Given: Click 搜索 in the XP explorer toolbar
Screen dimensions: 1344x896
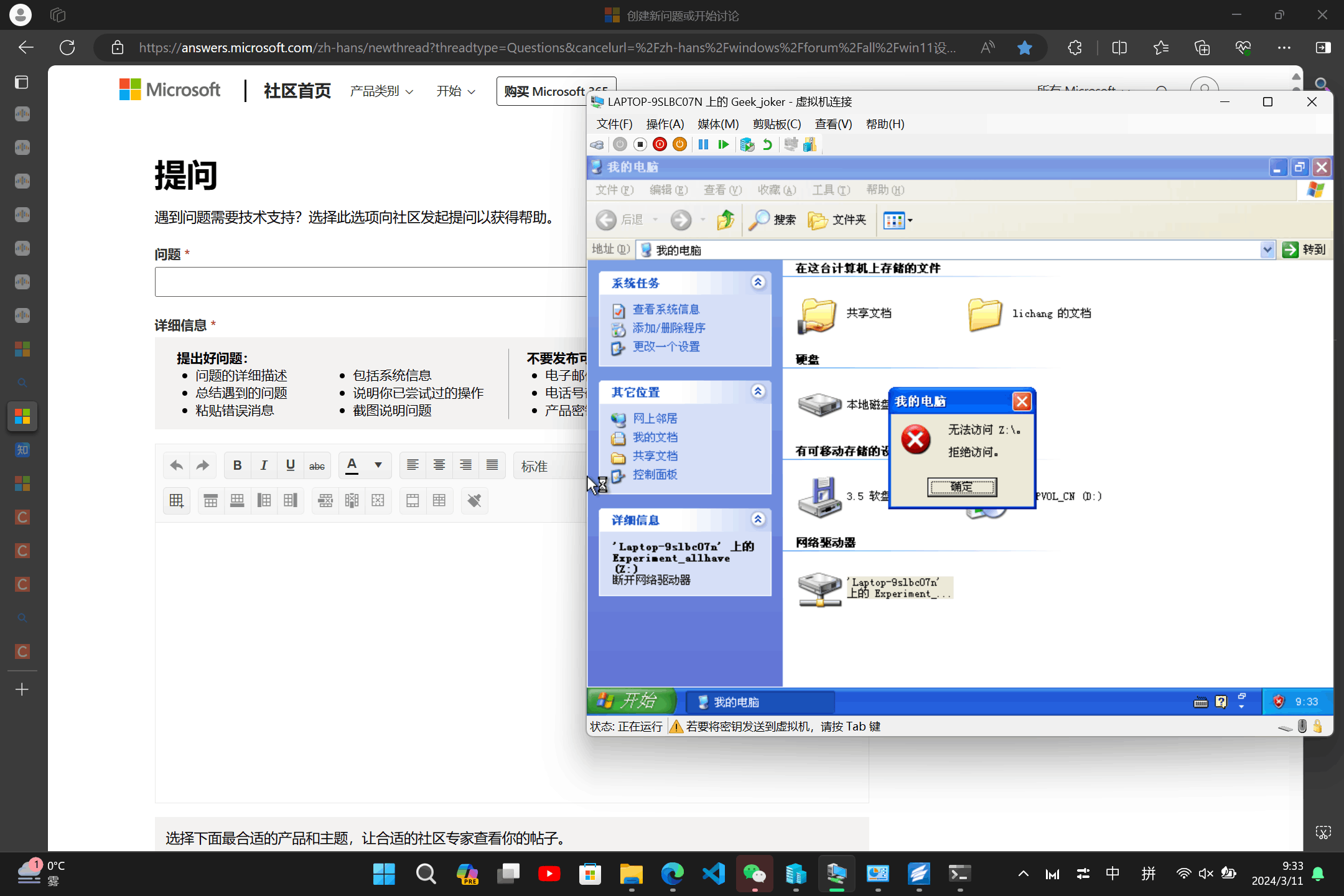Looking at the screenshot, I should pyautogui.click(x=772, y=220).
